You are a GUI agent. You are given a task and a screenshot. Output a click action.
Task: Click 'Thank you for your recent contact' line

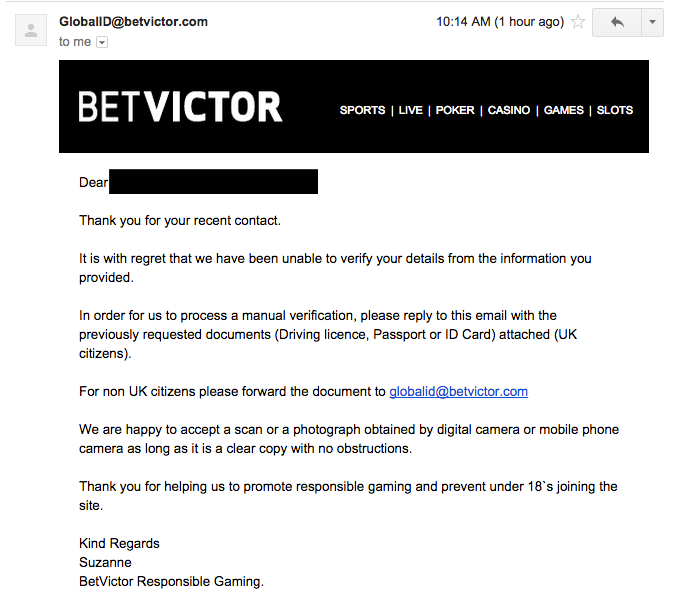tap(180, 220)
